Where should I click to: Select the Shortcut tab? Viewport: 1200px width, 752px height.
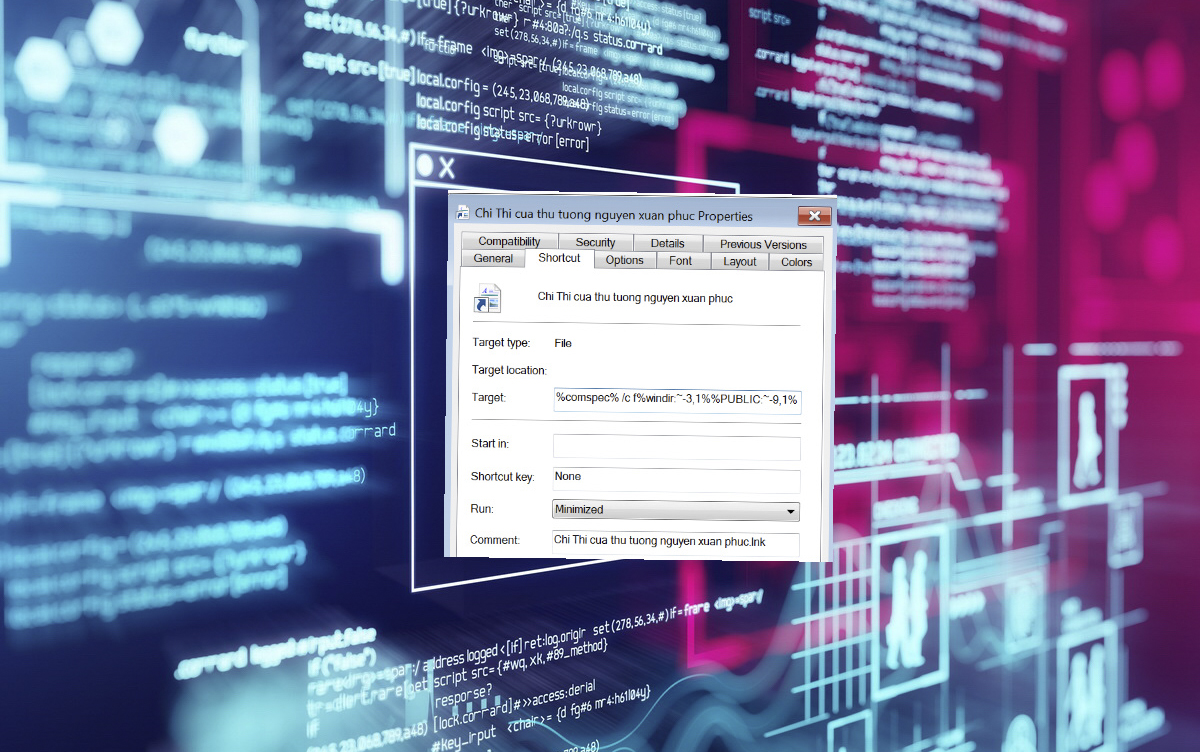(559, 258)
